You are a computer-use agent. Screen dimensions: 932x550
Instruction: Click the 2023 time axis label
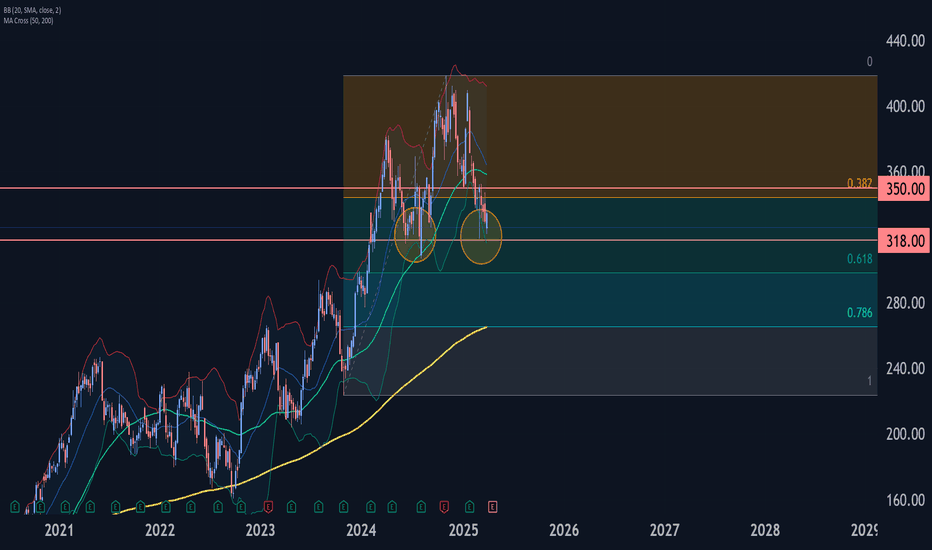click(260, 530)
